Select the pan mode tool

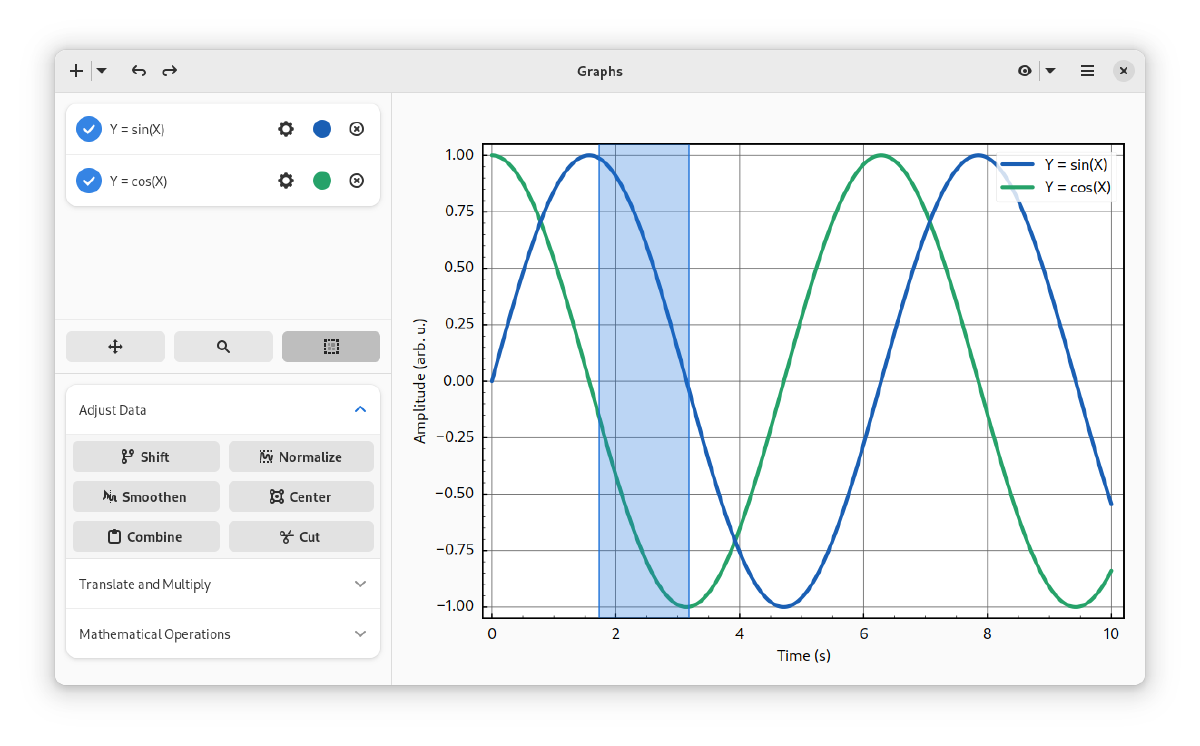pos(115,347)
